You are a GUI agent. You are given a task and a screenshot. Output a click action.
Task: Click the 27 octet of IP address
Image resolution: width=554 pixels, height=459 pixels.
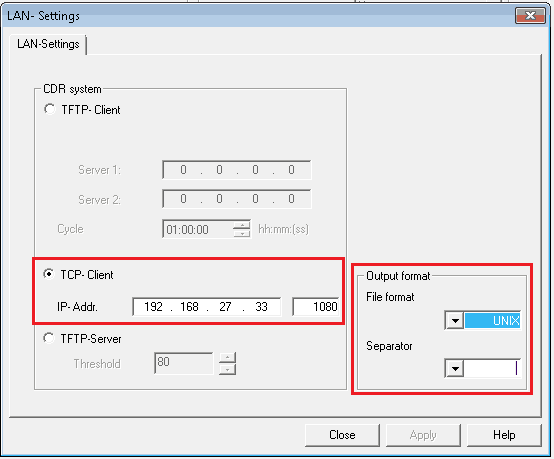225,306
